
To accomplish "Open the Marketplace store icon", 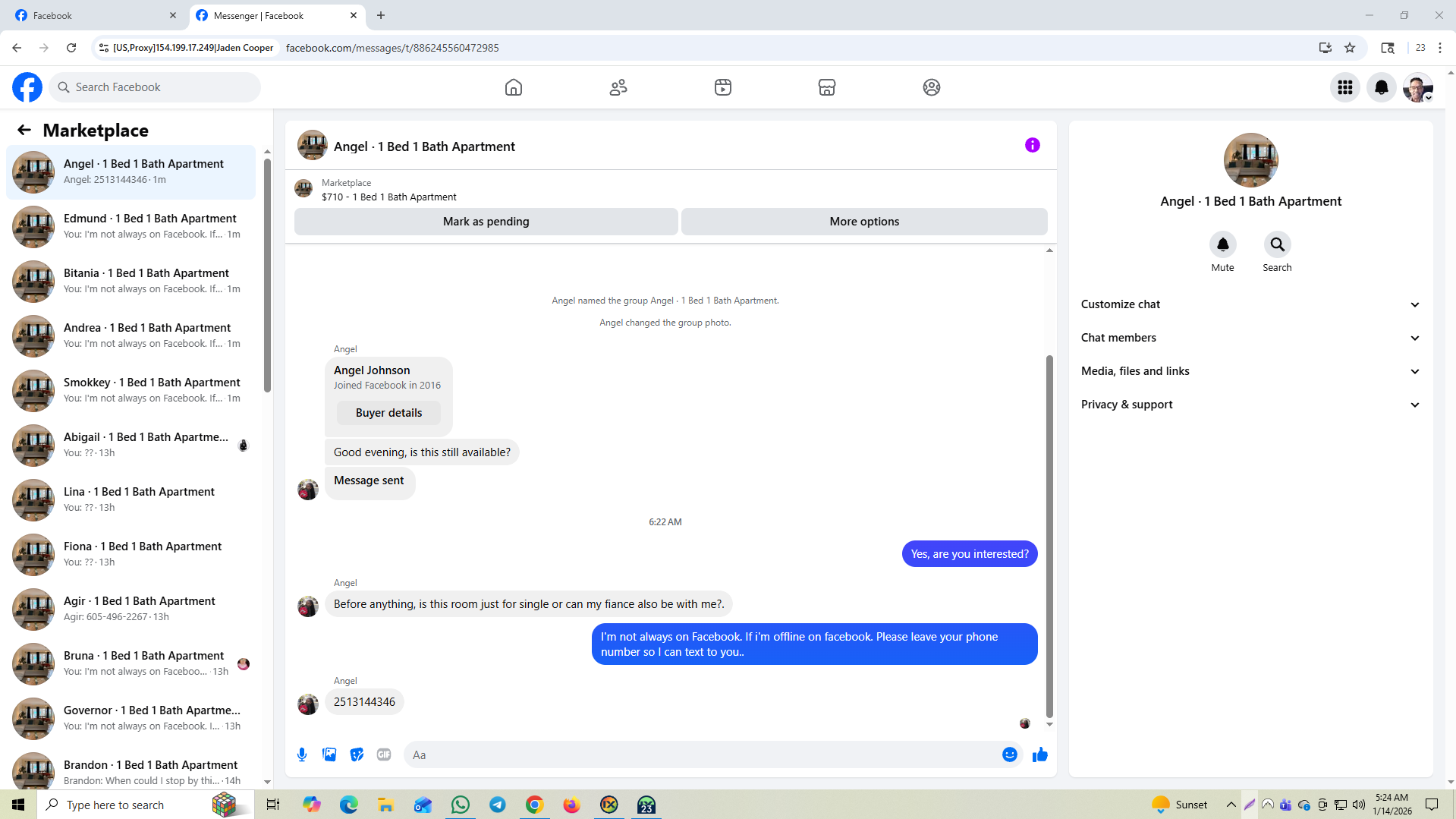I will 827,87.
